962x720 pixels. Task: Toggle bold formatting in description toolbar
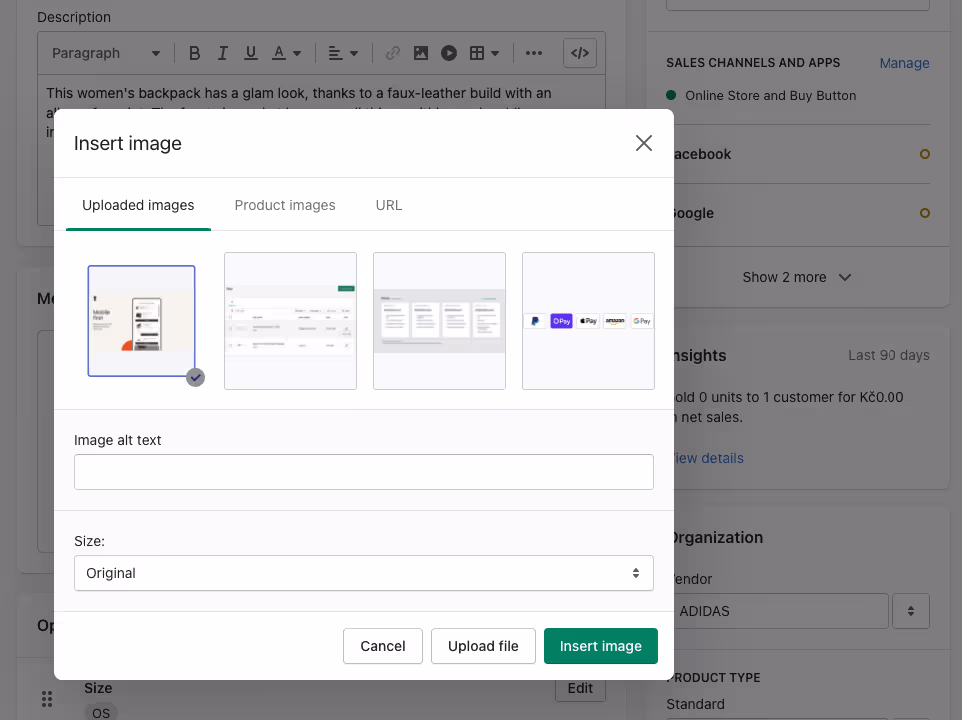tap(194, 53)
